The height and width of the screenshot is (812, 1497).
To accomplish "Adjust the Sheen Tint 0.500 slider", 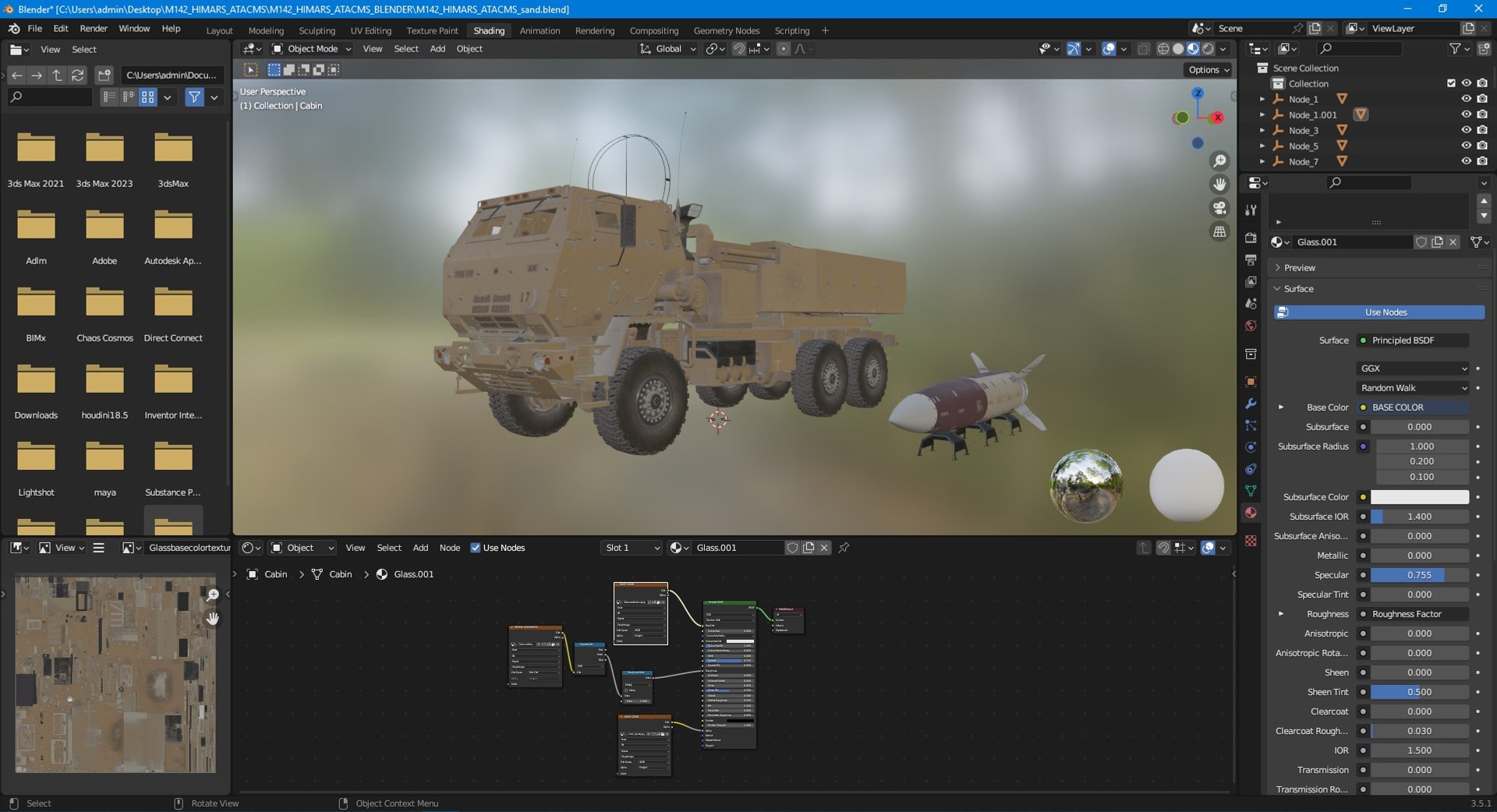I will (x=1420, y=692).
